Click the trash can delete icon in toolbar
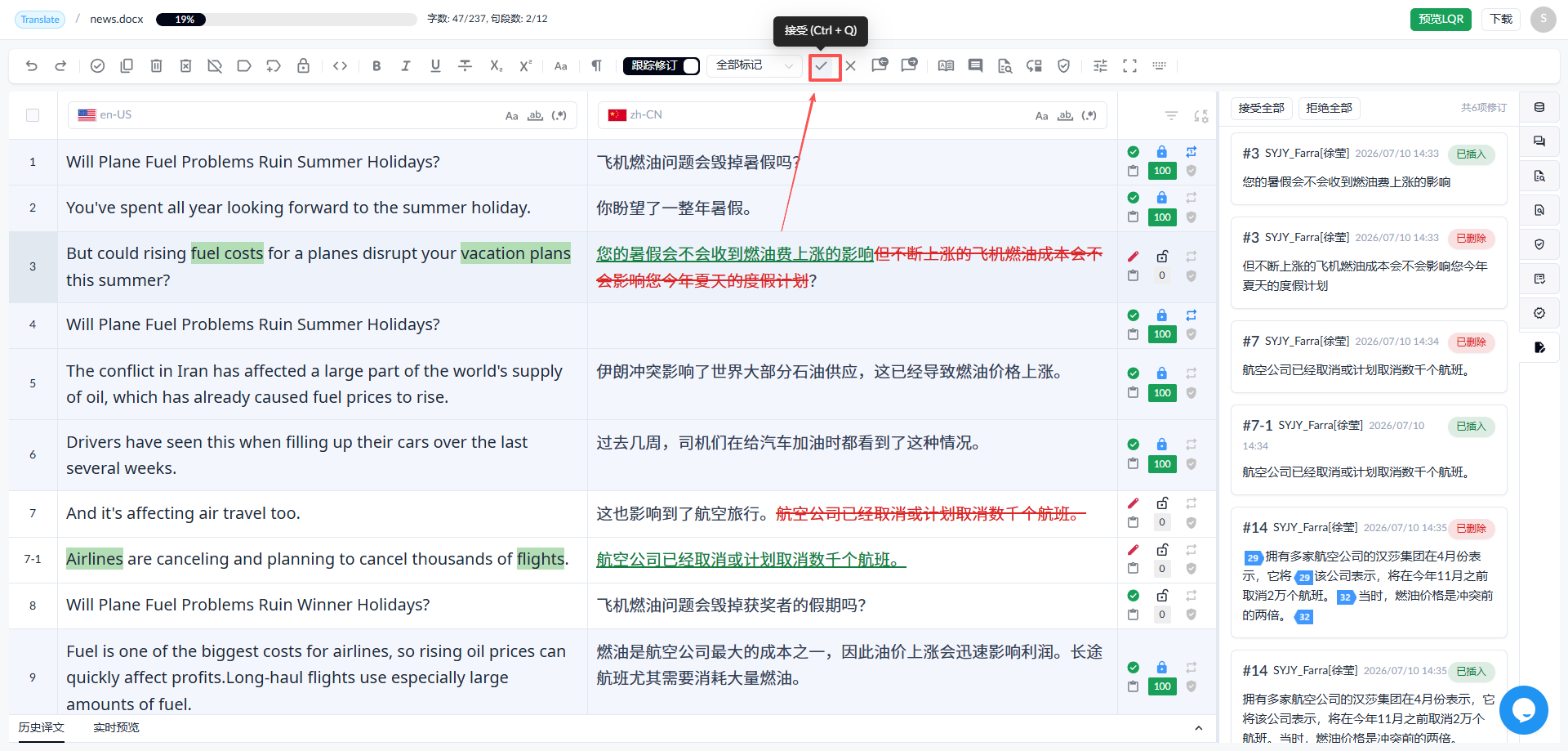 pos(156,66)
